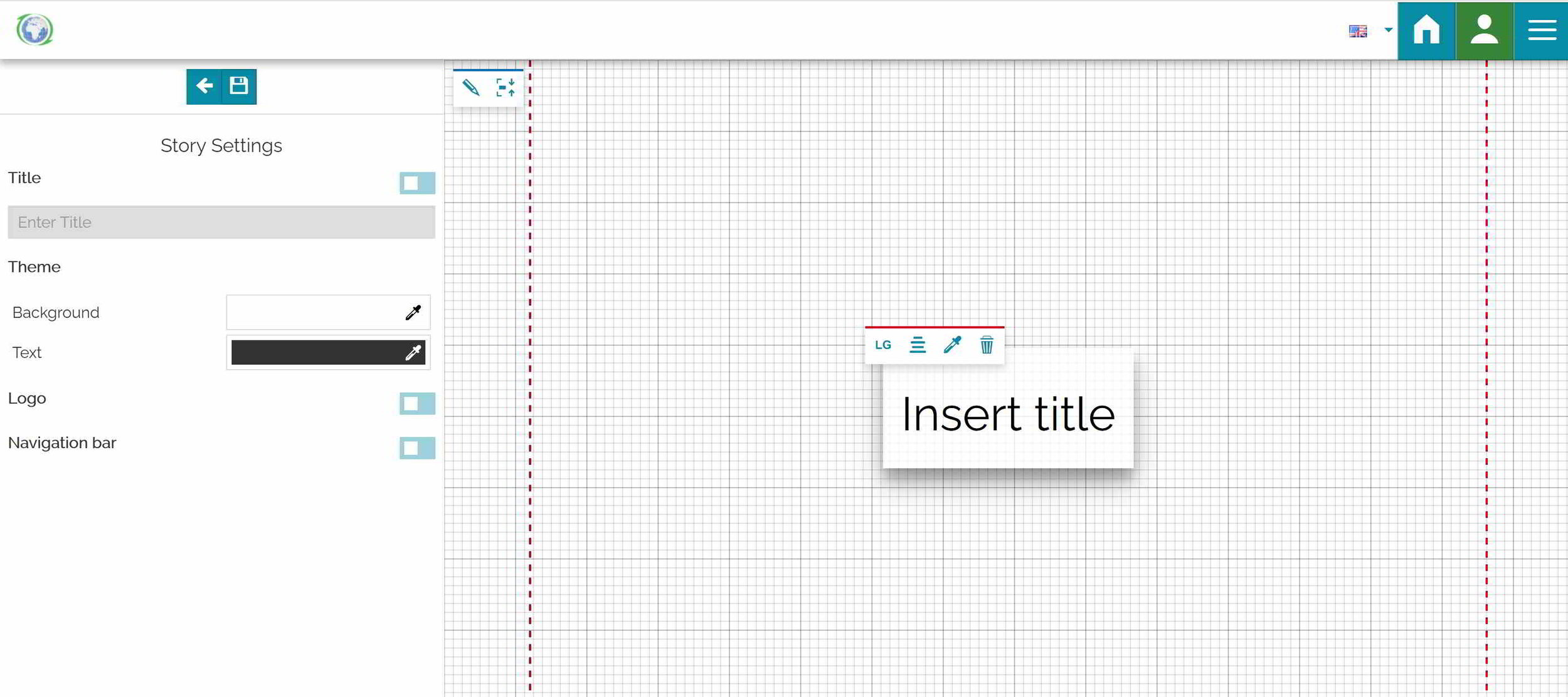Viewport: 1568px width, 697px height.
Task: Click the Text color picker eyedropper
Action: (412, 353)
